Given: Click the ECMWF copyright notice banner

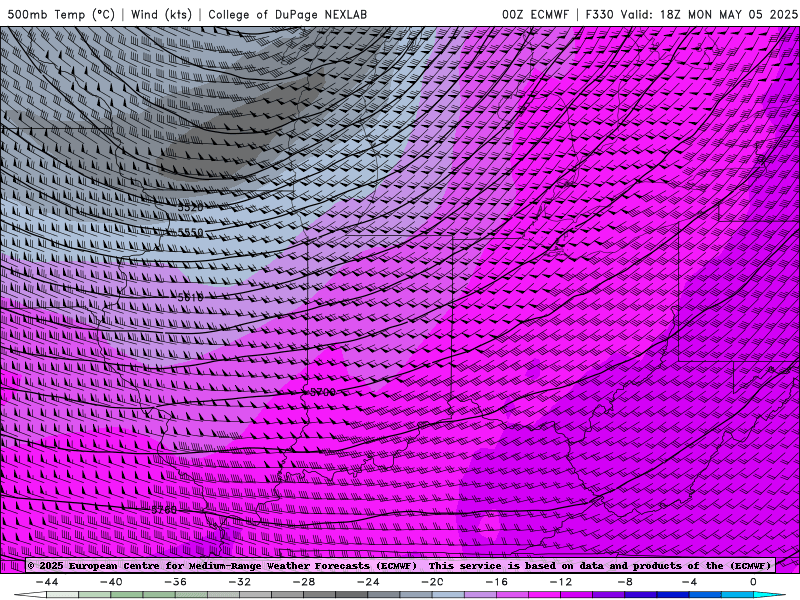Looking at the screenshot, I should pyautogui.click(x=400, y=565).
